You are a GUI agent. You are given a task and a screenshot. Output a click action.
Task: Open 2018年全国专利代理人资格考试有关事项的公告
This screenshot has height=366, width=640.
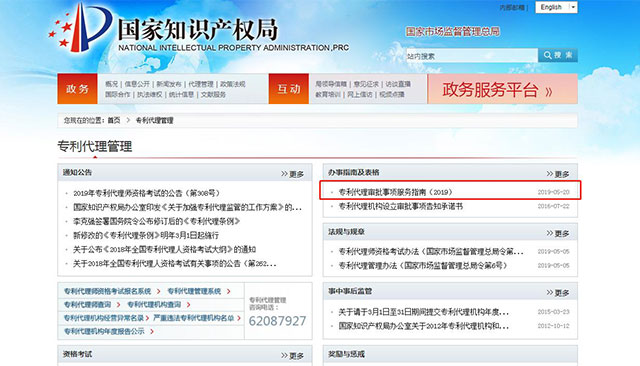tap(175, 264)
